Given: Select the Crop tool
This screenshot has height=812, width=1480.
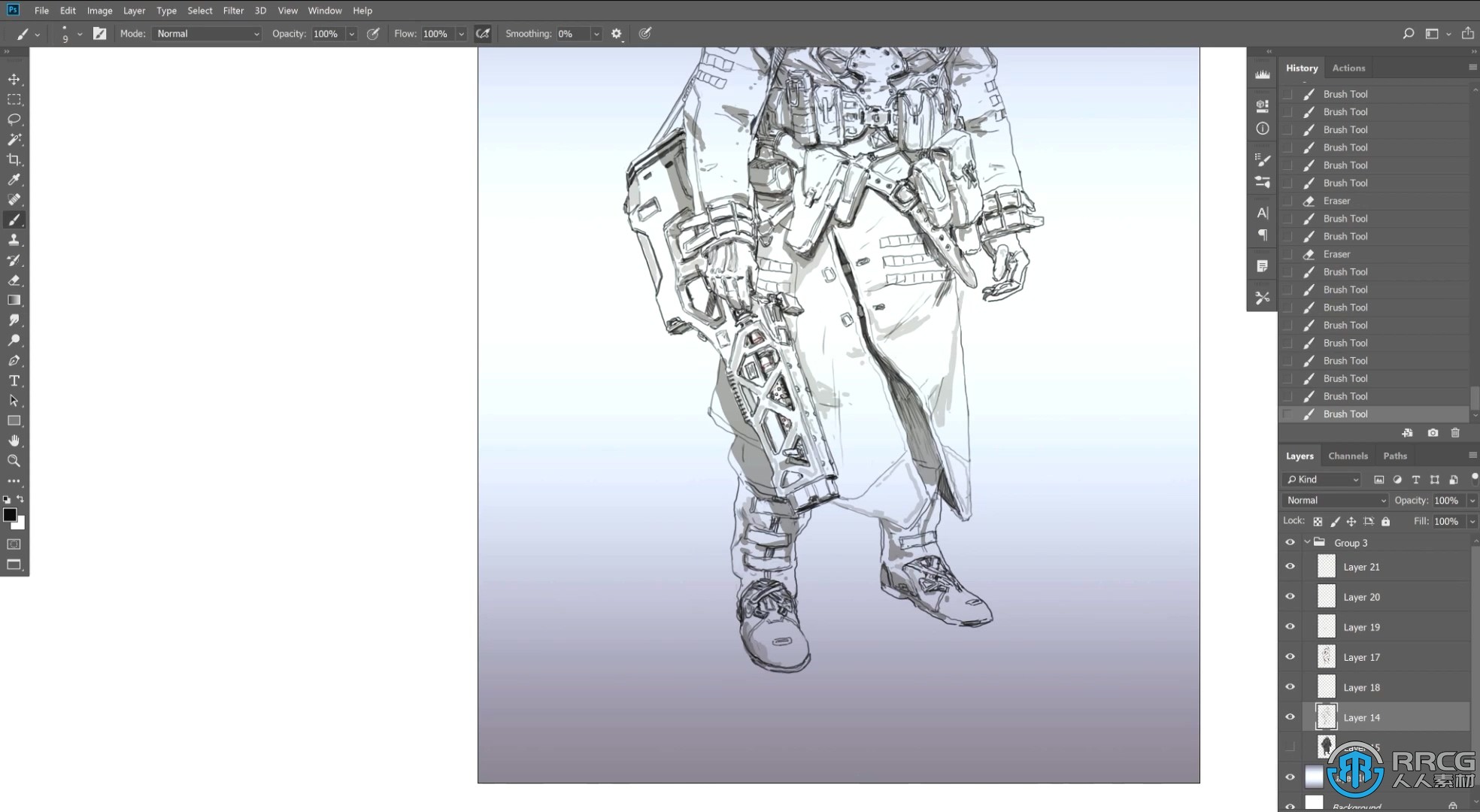Looking at the screenshot, I should point(14,159).
